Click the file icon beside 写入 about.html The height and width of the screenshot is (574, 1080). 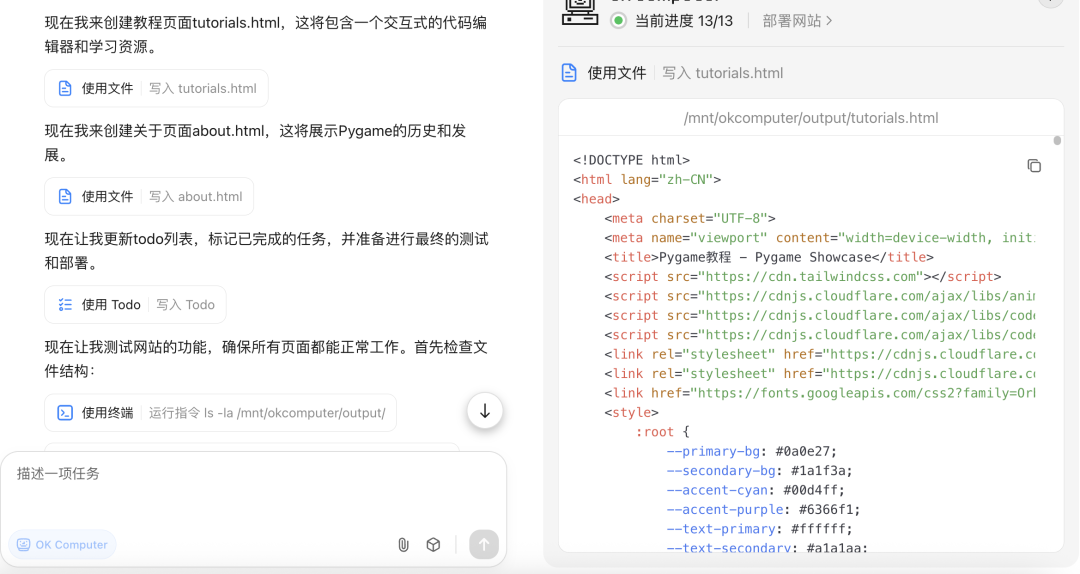tap(65, 196)
